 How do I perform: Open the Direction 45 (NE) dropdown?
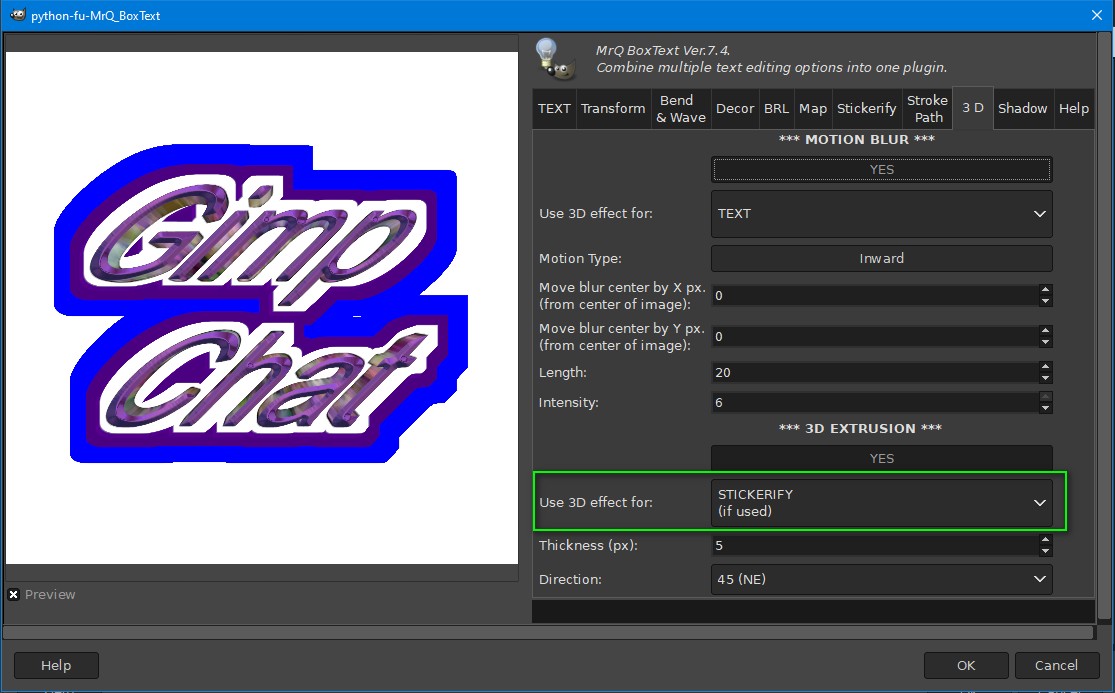(x=882, y=579)
